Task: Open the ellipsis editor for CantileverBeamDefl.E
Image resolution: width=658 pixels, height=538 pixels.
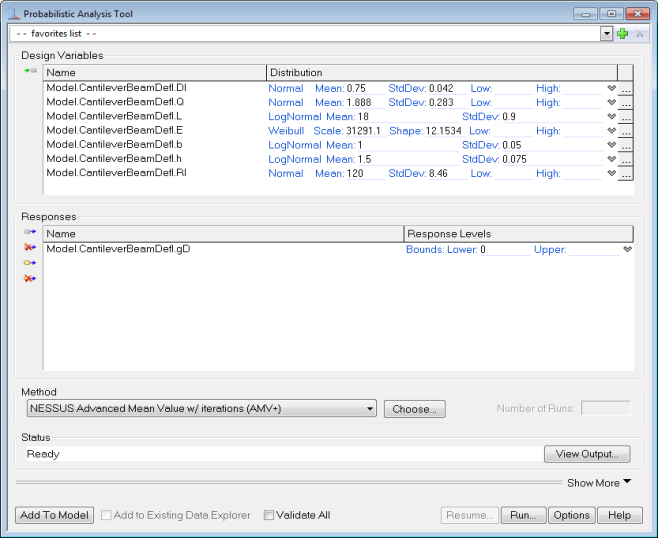Action: [x=626, y=132]
